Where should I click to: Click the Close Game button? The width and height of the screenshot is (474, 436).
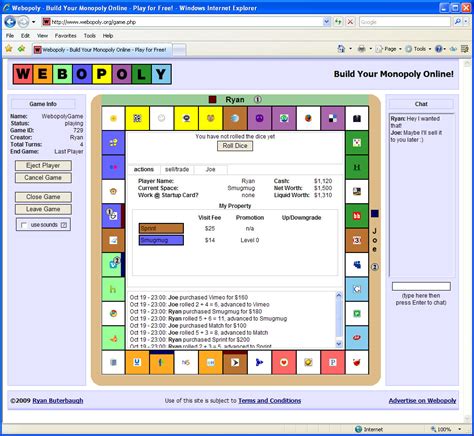[43, 197]
